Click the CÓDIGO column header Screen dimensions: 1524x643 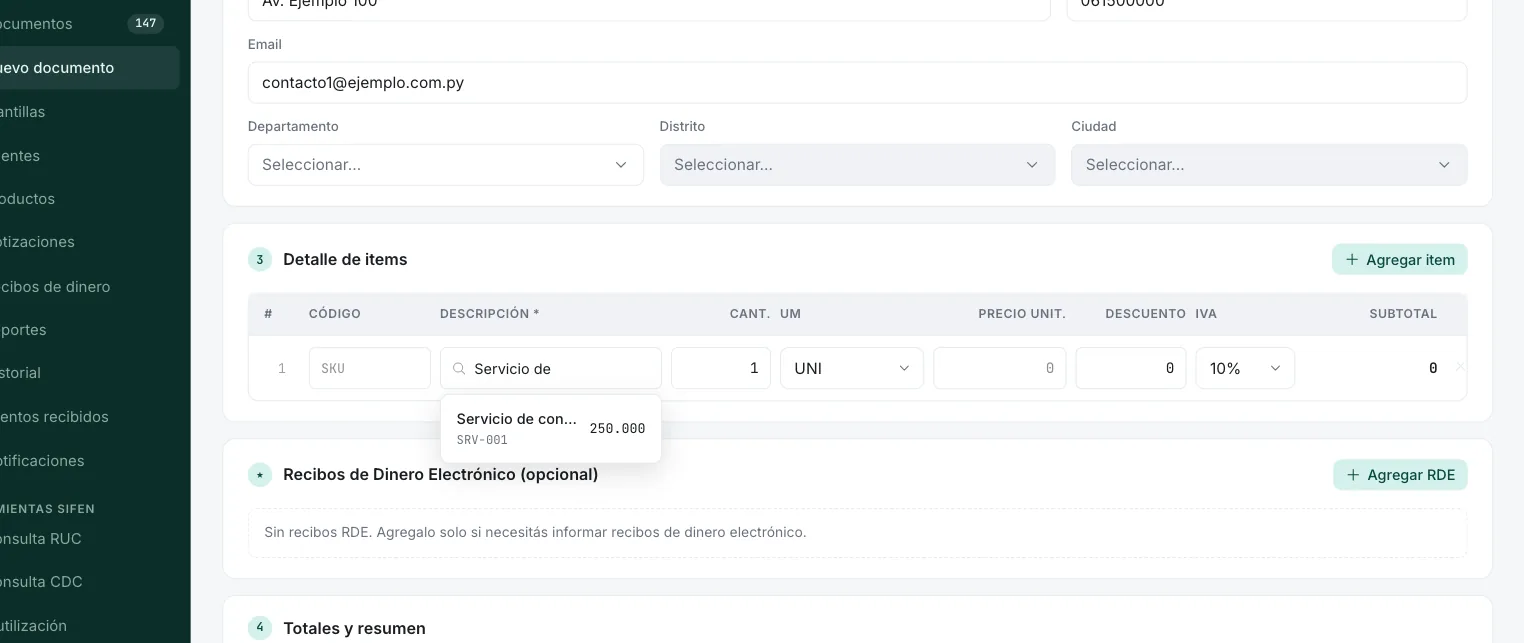[x=335, y=314]
